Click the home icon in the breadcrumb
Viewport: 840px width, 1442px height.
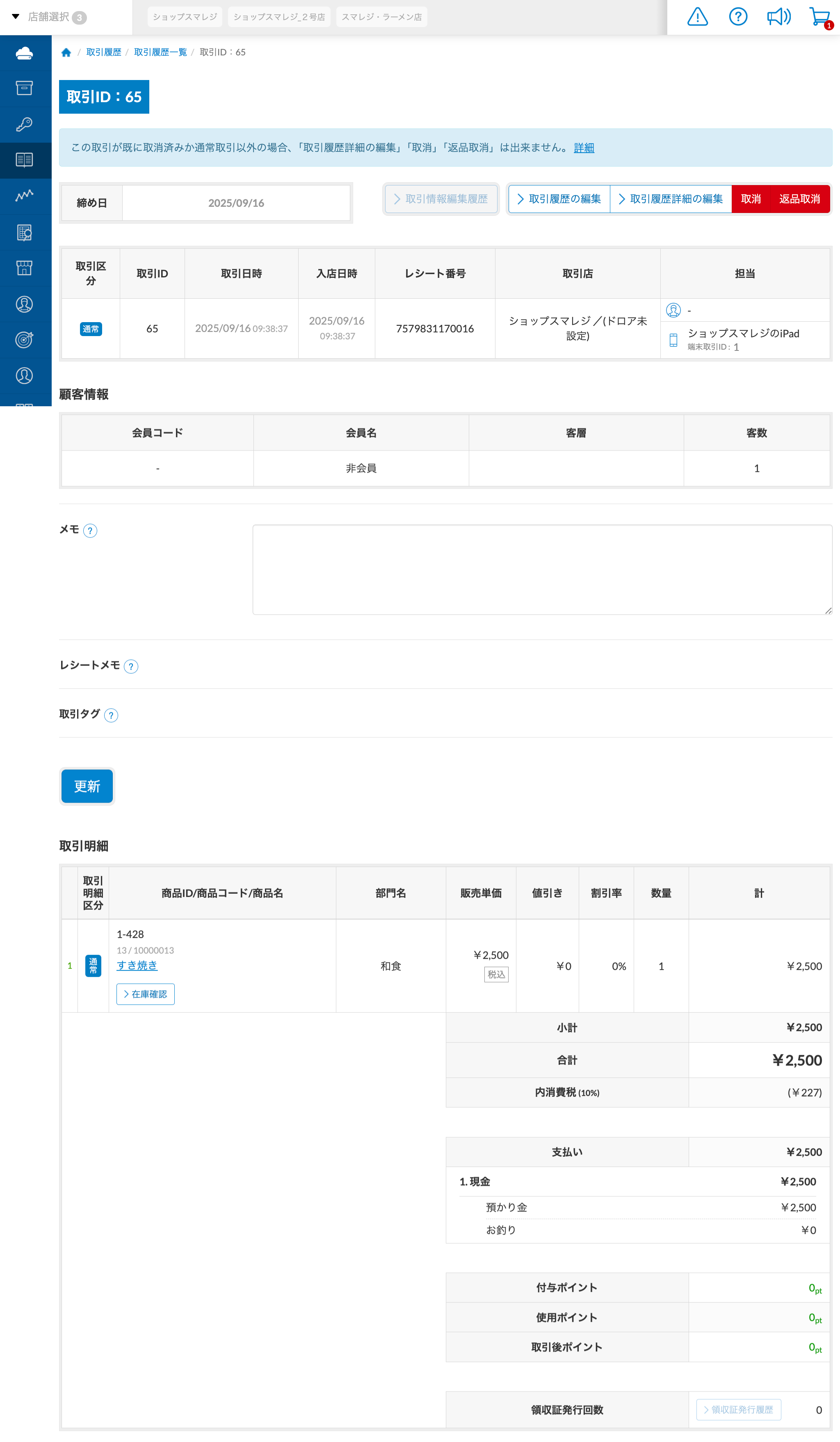(x=66, y=53)
